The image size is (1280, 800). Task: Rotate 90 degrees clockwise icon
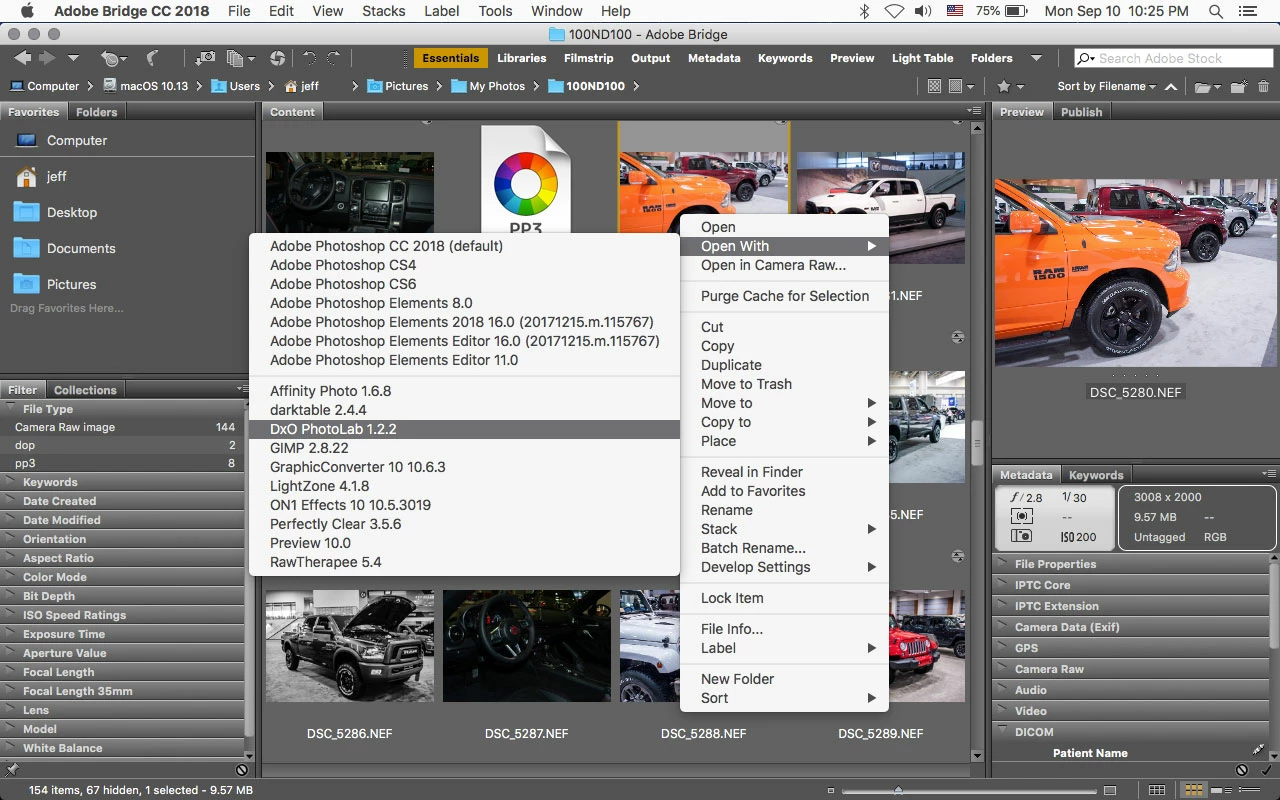(334, 59)
